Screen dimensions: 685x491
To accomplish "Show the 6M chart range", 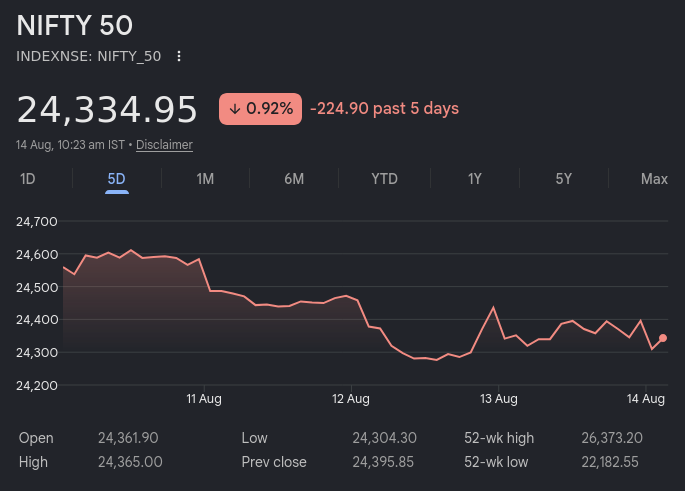I will [294, 179].
